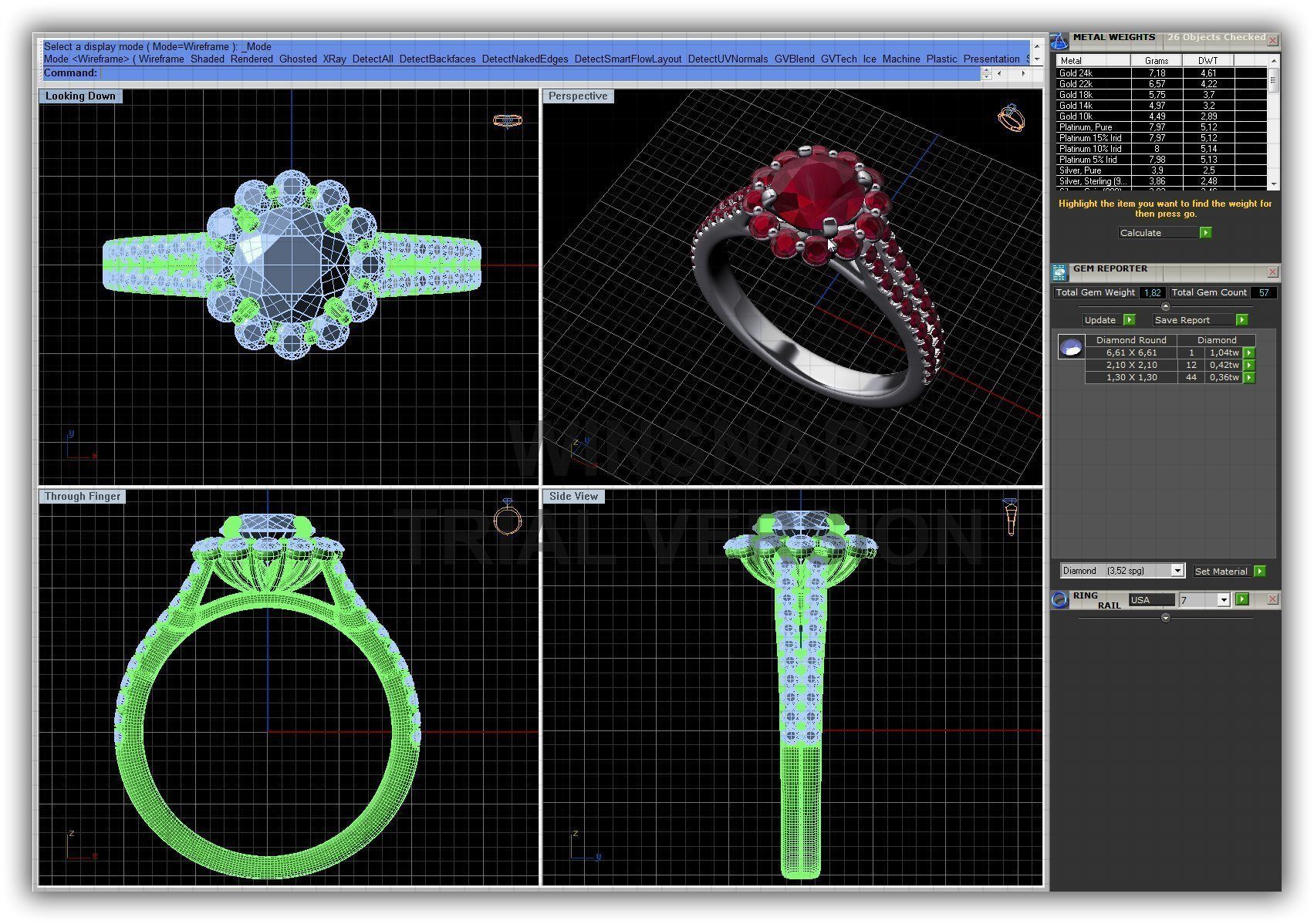Step the command line left with the left arrow
The height and width of the screenshot is (924, 1314).
[1000, 73]
